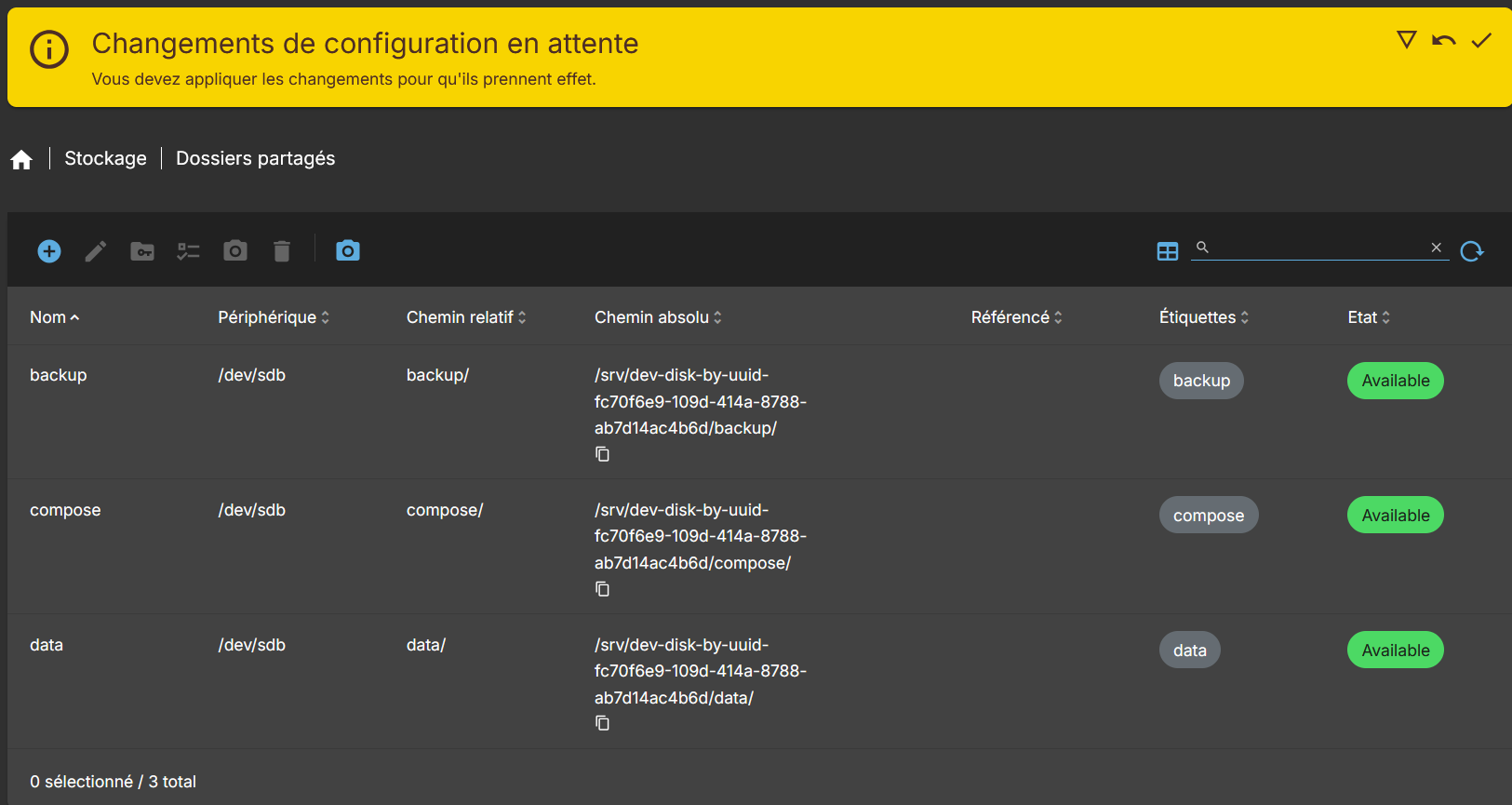The height and width of the screenshot is (805, 1512).
Task: Click the greyed-out snapshot camera icon
Action: point(235,250)
